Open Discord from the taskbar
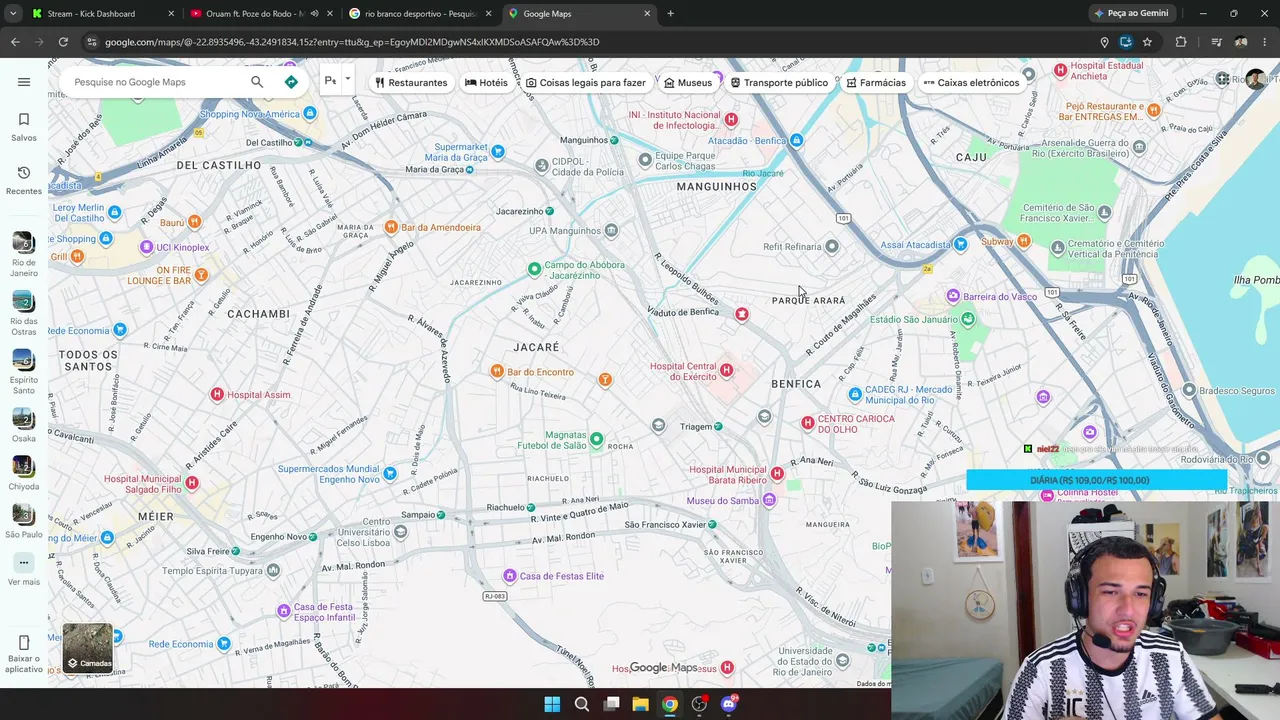The height and width of the screenshot is (720, 1280). coord(729,704)
